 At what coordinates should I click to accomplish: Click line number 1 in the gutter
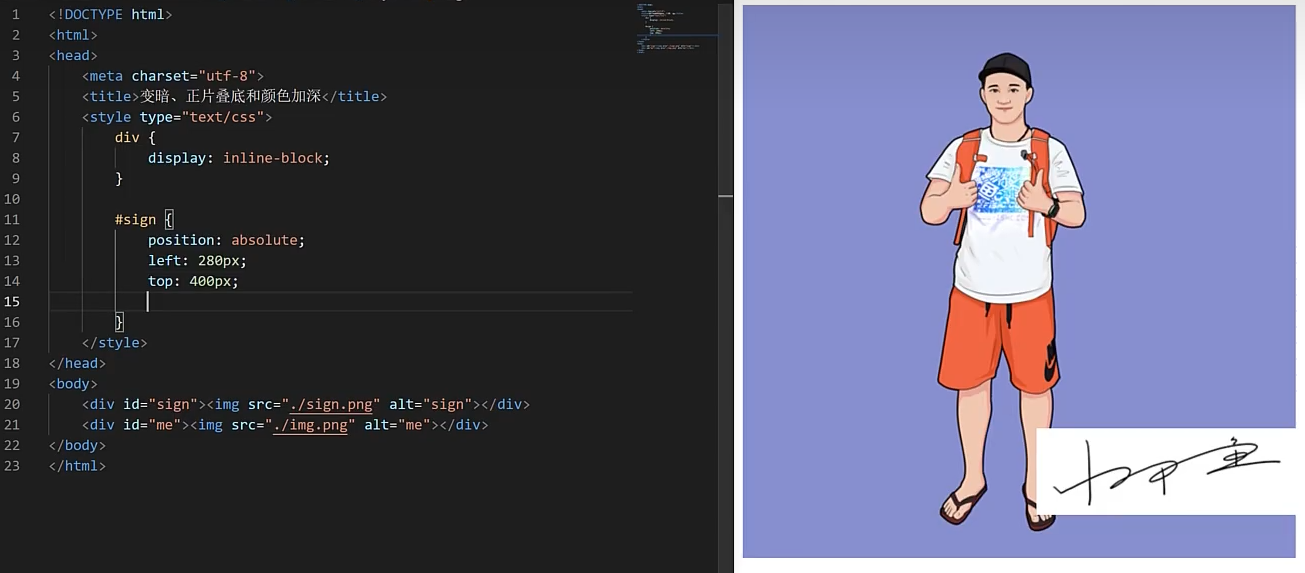point(15,14)
